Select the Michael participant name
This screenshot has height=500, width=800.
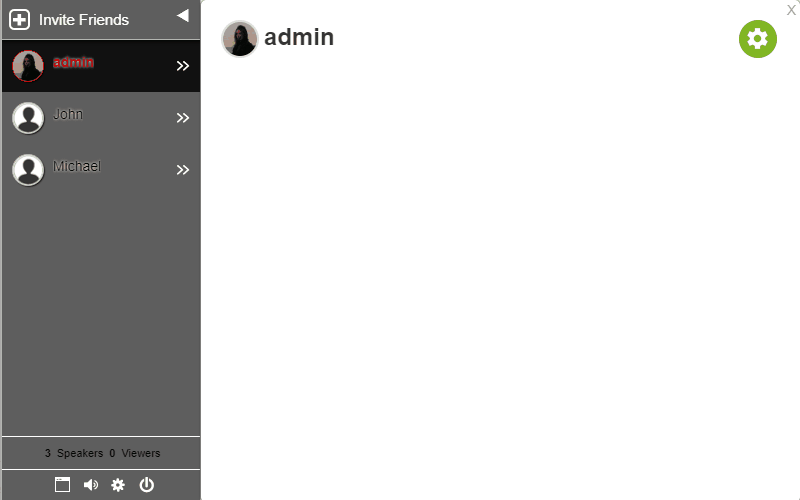(77, 166)
